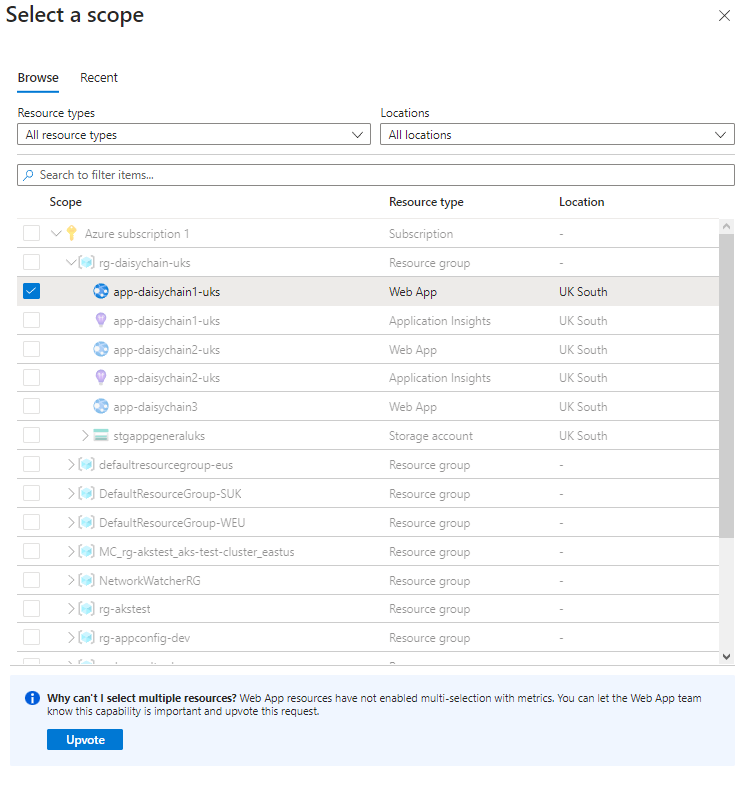Click the app-daisychain1-uks Application Insights bulb icon
745x785 pixels.
pyautogui.click(x=101, y=320)
